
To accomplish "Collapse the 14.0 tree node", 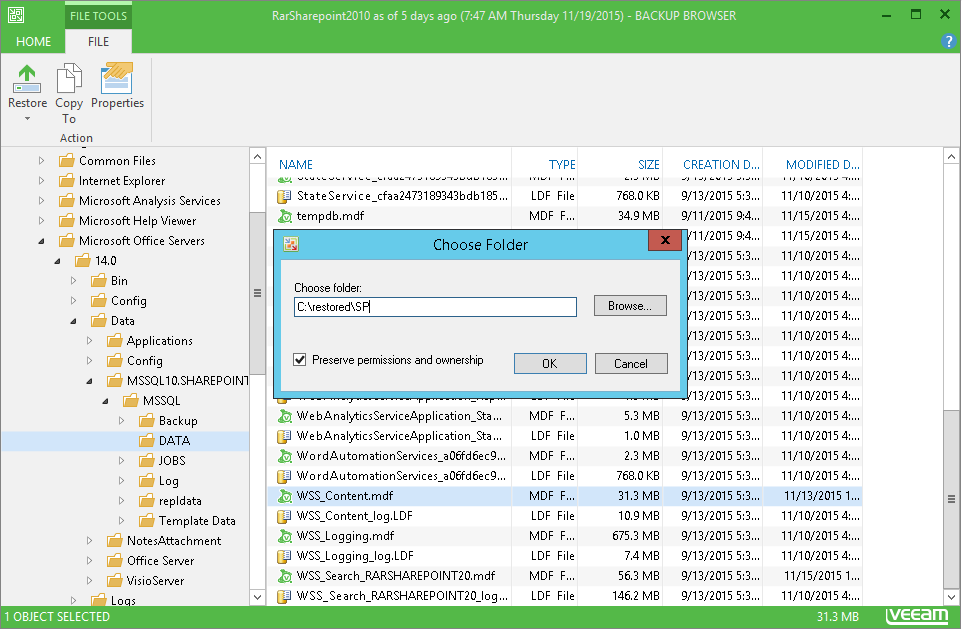I will 57,261.
